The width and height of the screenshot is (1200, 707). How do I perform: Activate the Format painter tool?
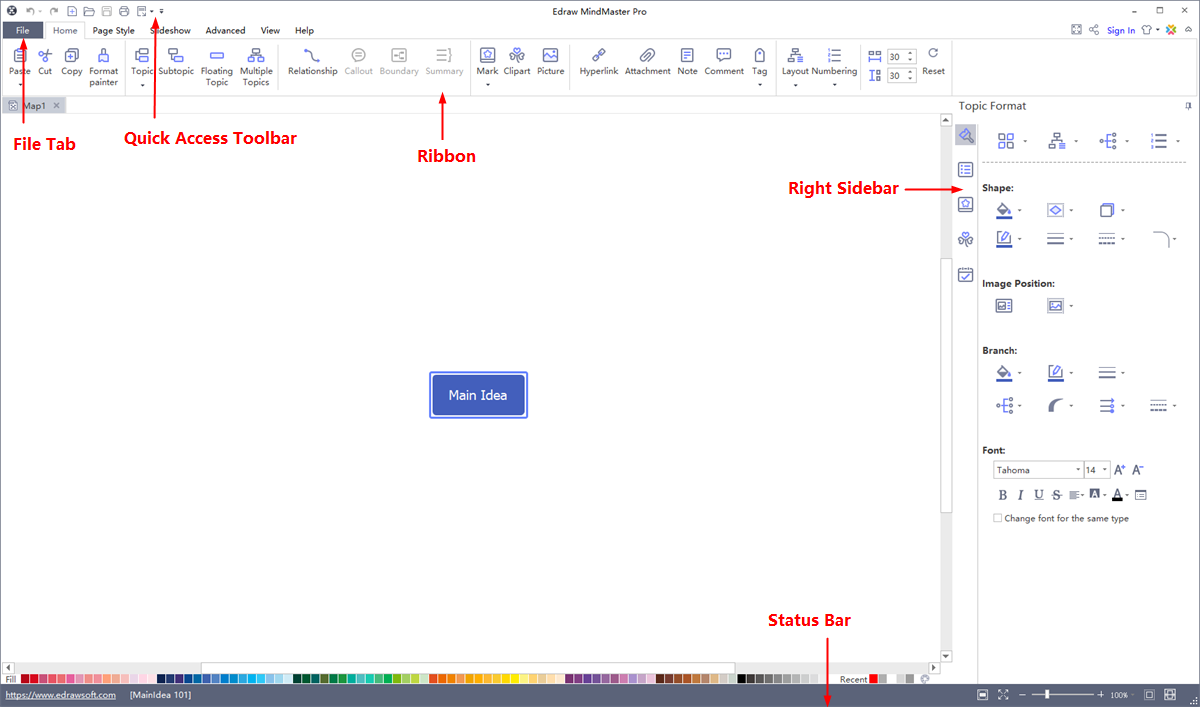pyautogui.click(x=103, y=67)
